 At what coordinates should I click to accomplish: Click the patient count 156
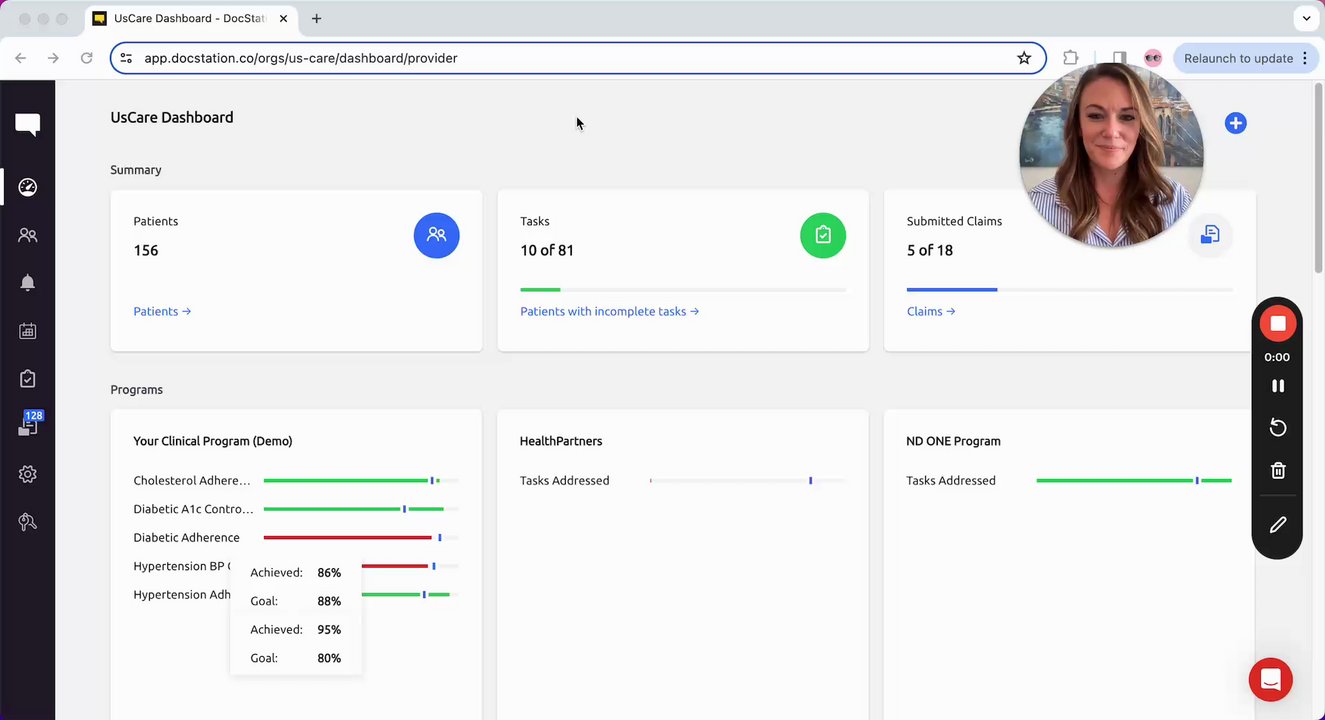[x=146, y=251]
